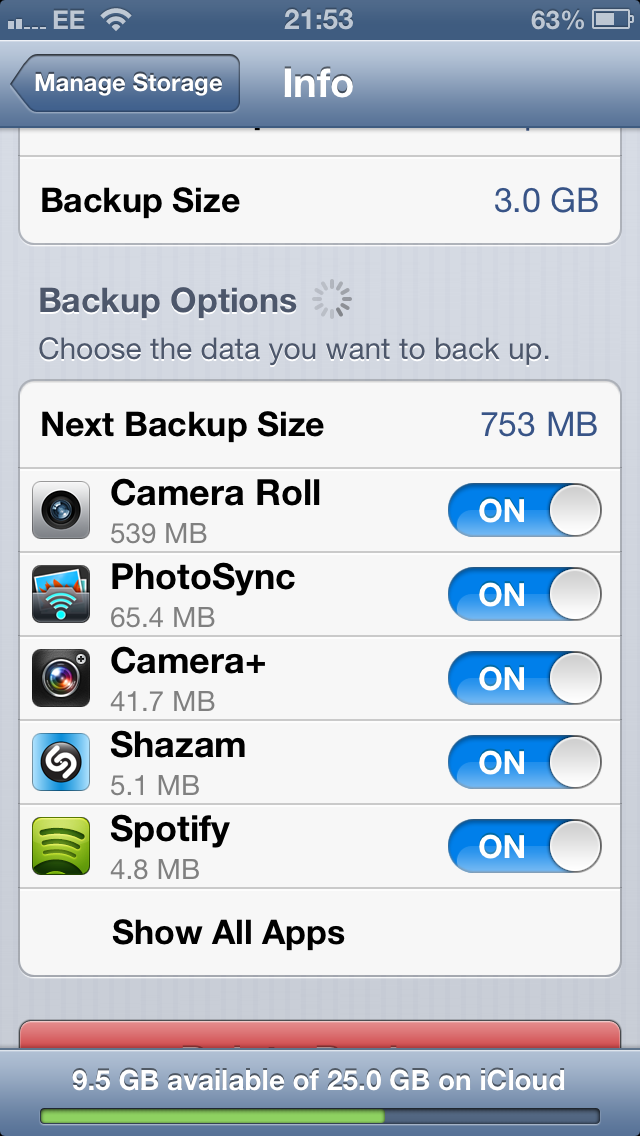Viewport: 640px width, 1136px height.
Task: Select the Next Backup Size row
Action: pos(320,425)
